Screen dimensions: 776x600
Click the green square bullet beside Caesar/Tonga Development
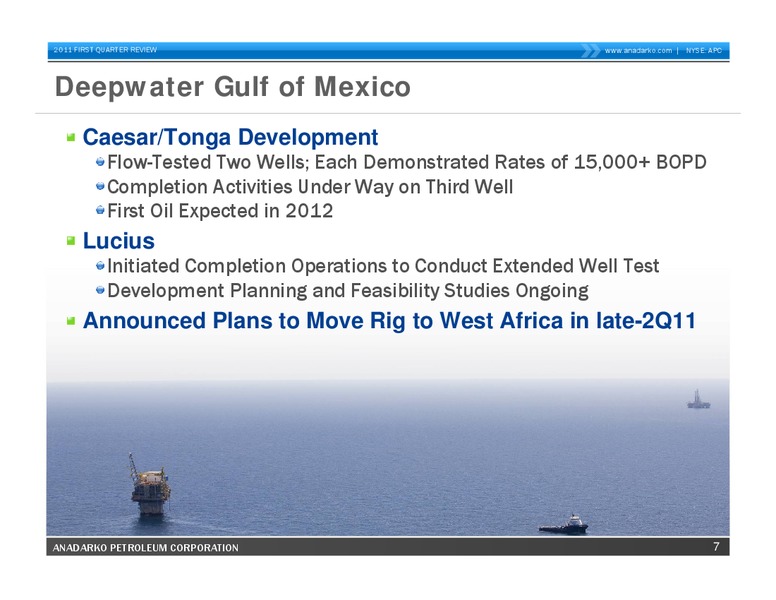click(71, 137)
